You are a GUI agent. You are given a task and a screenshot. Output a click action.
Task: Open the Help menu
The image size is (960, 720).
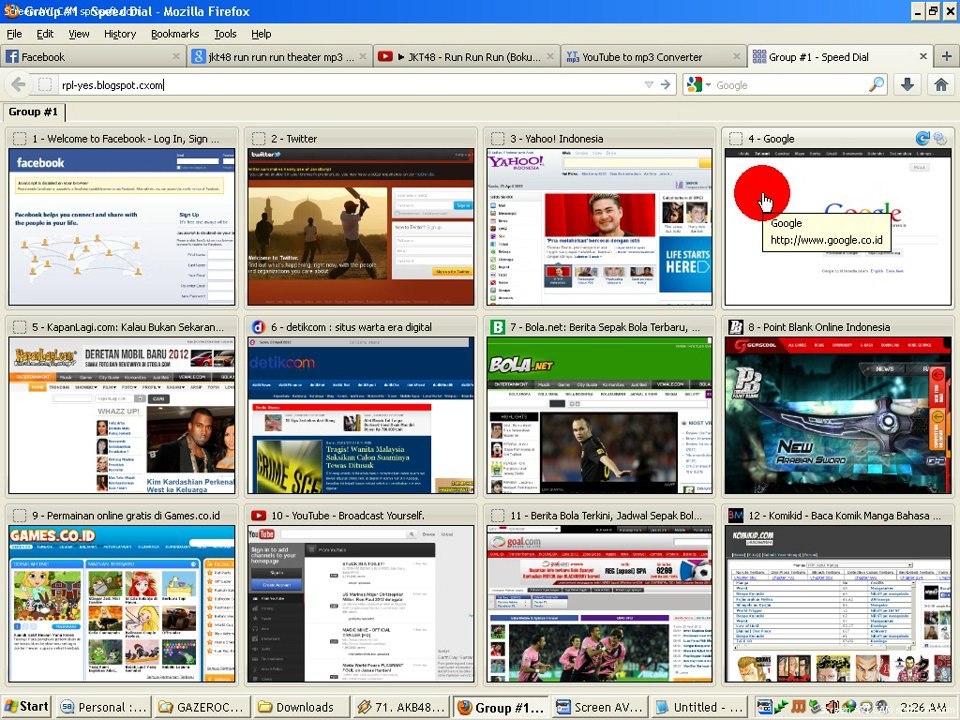pyautogui.click(x=261, y=34)
